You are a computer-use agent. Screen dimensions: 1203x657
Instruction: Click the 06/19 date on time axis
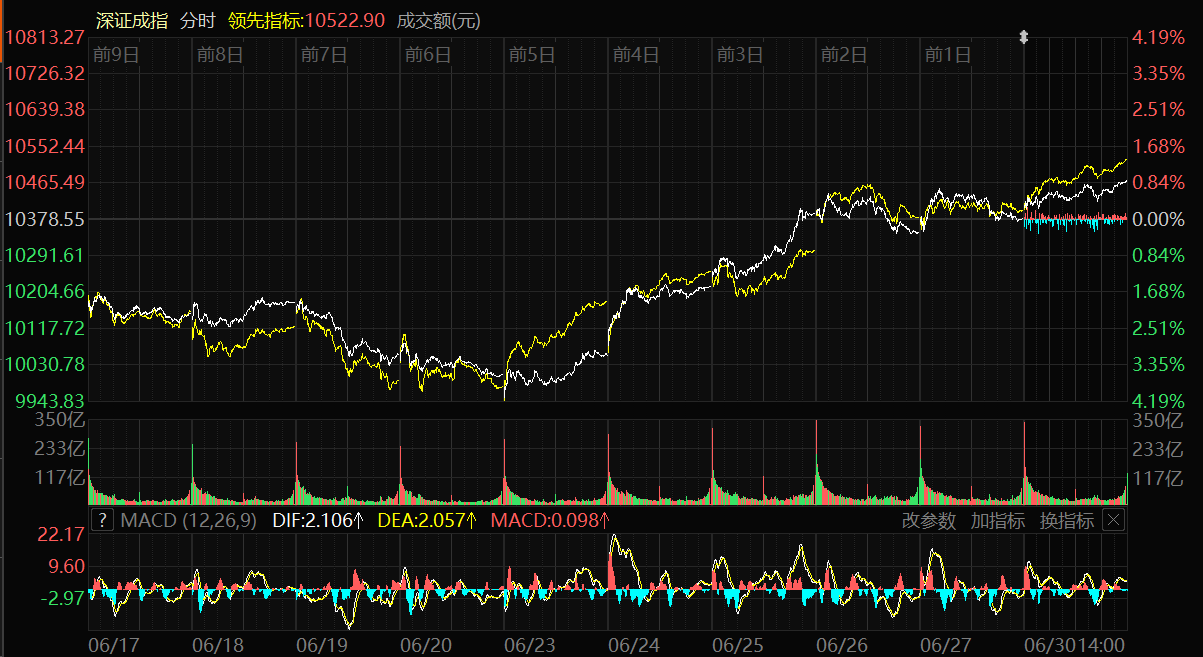point(322,644)
